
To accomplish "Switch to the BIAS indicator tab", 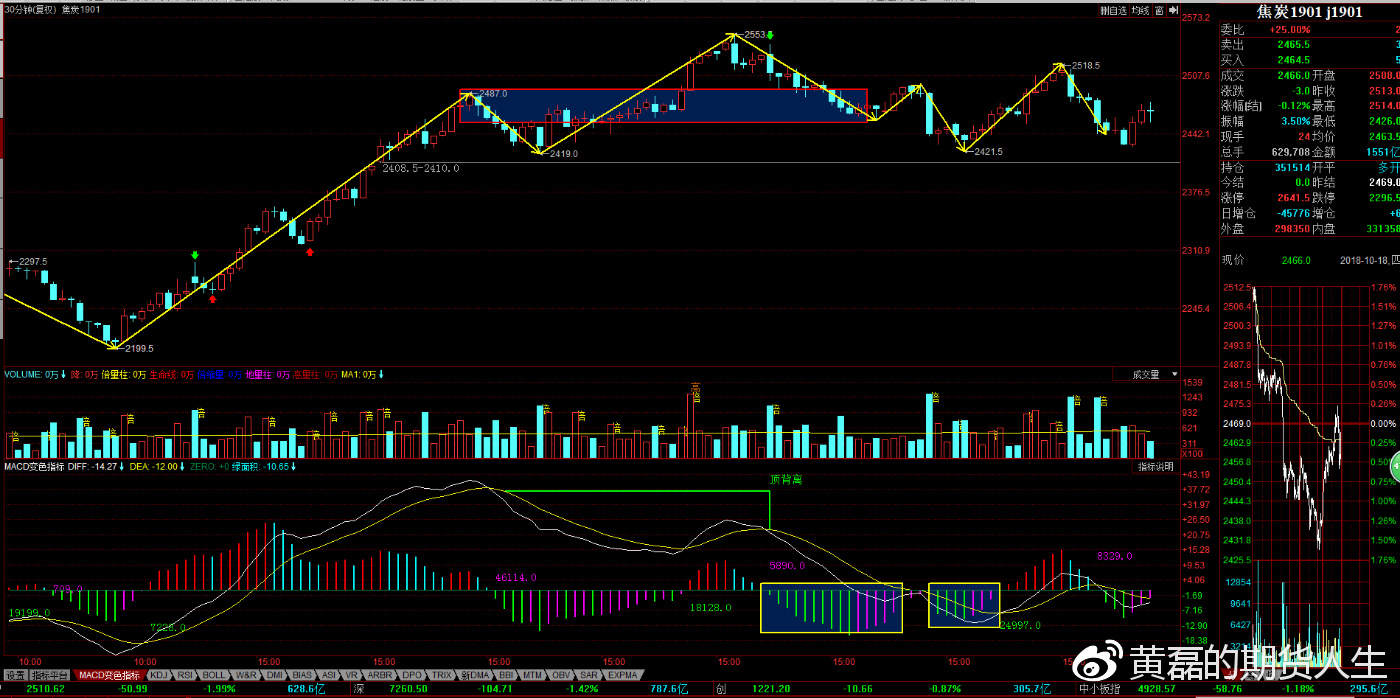I will click(303, 675).
